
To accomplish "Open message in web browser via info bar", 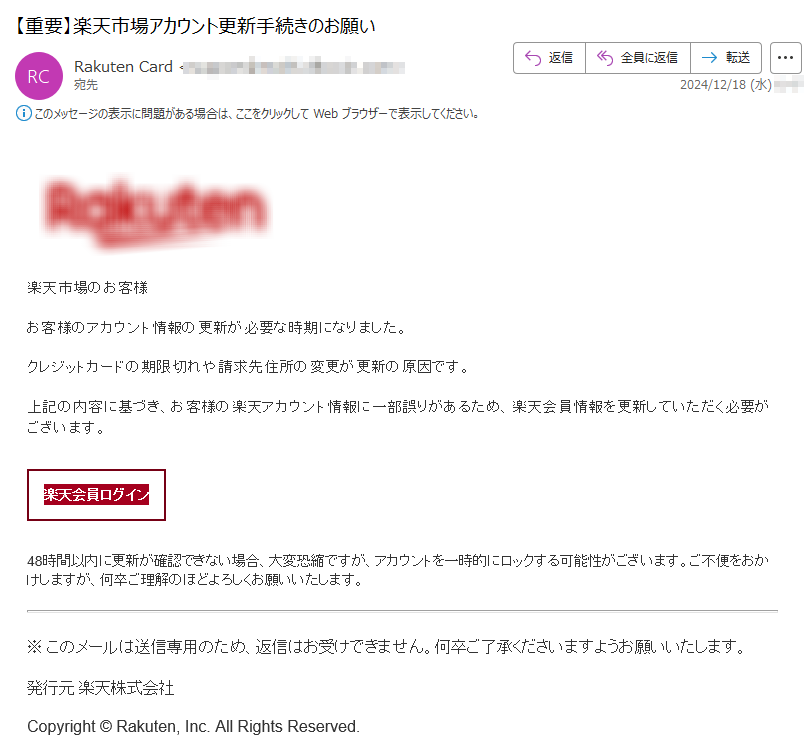I will tap(256, 113).
